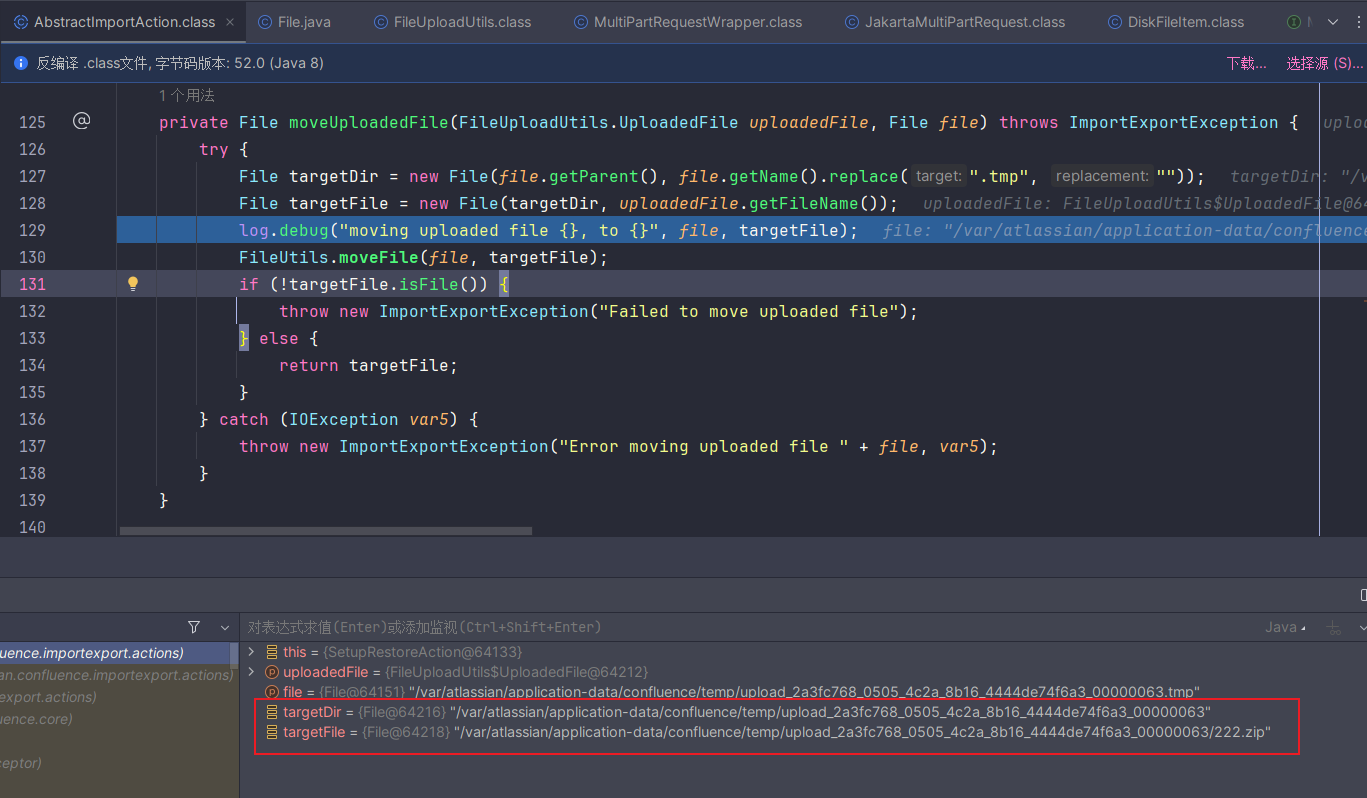Click the 'this' variable icon
The height and width of the screenshot is (798, 1367).
(271, 652)
